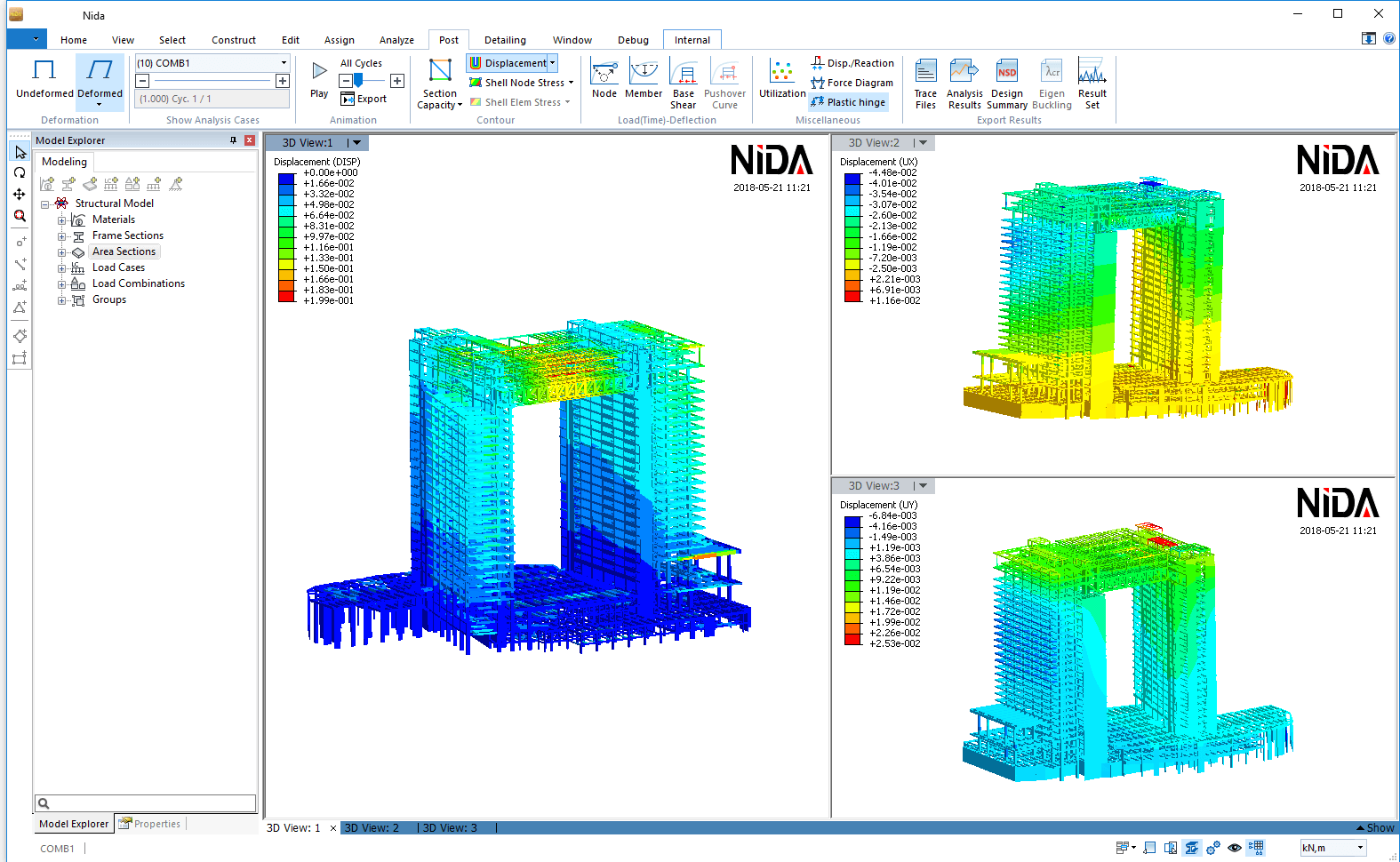The width and height of the screenshot is (1400, 862).
Task: Click the add load combination icon
Action: click(132, 184)
